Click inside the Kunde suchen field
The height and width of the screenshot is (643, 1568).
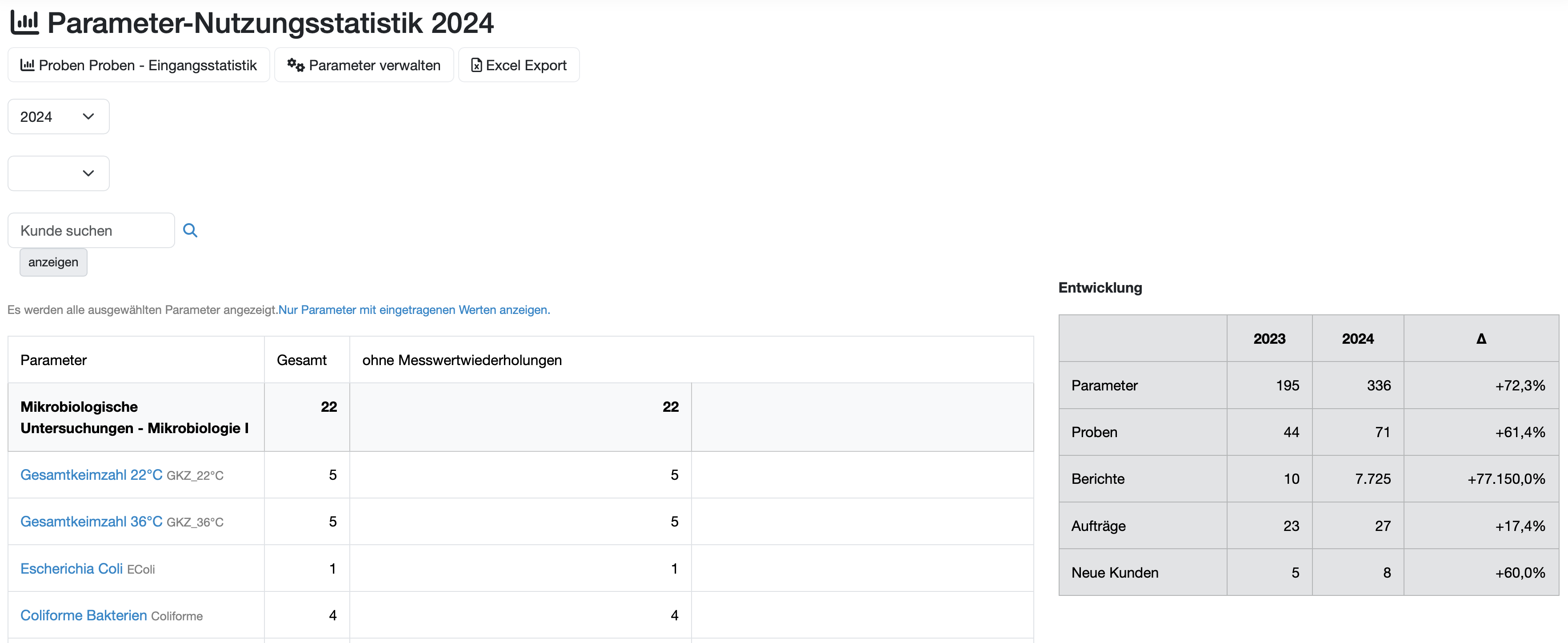click(x=91, y=230)
